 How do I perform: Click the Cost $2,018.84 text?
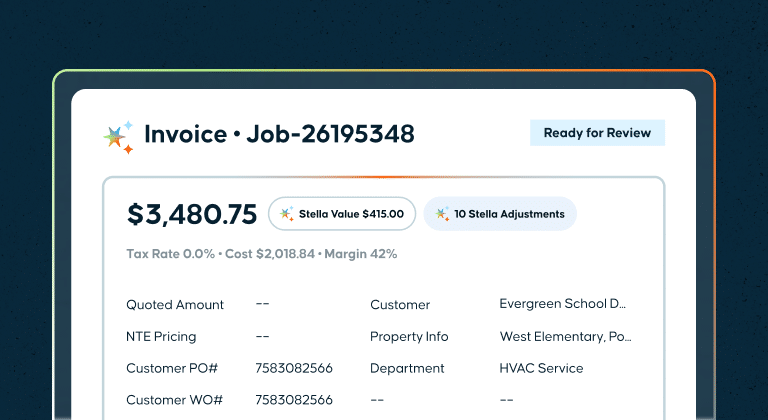point(270,254)
